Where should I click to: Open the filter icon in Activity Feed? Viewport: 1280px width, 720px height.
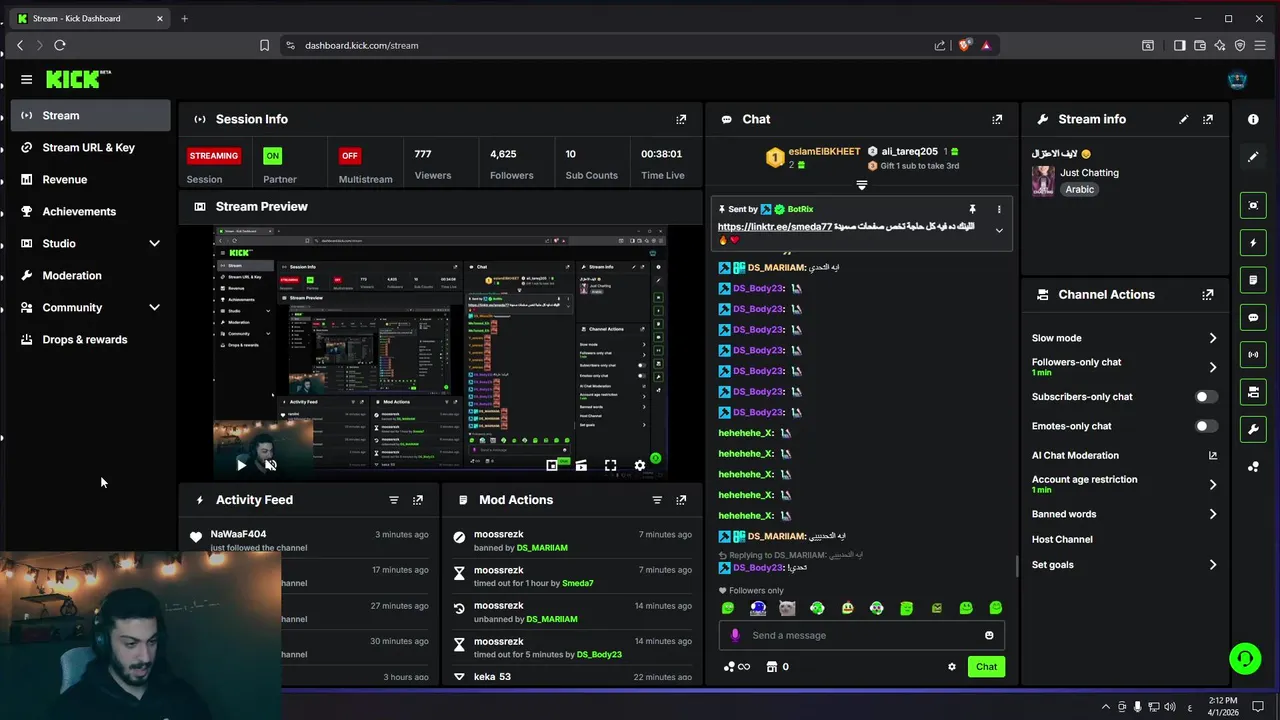tap(393, 500)
